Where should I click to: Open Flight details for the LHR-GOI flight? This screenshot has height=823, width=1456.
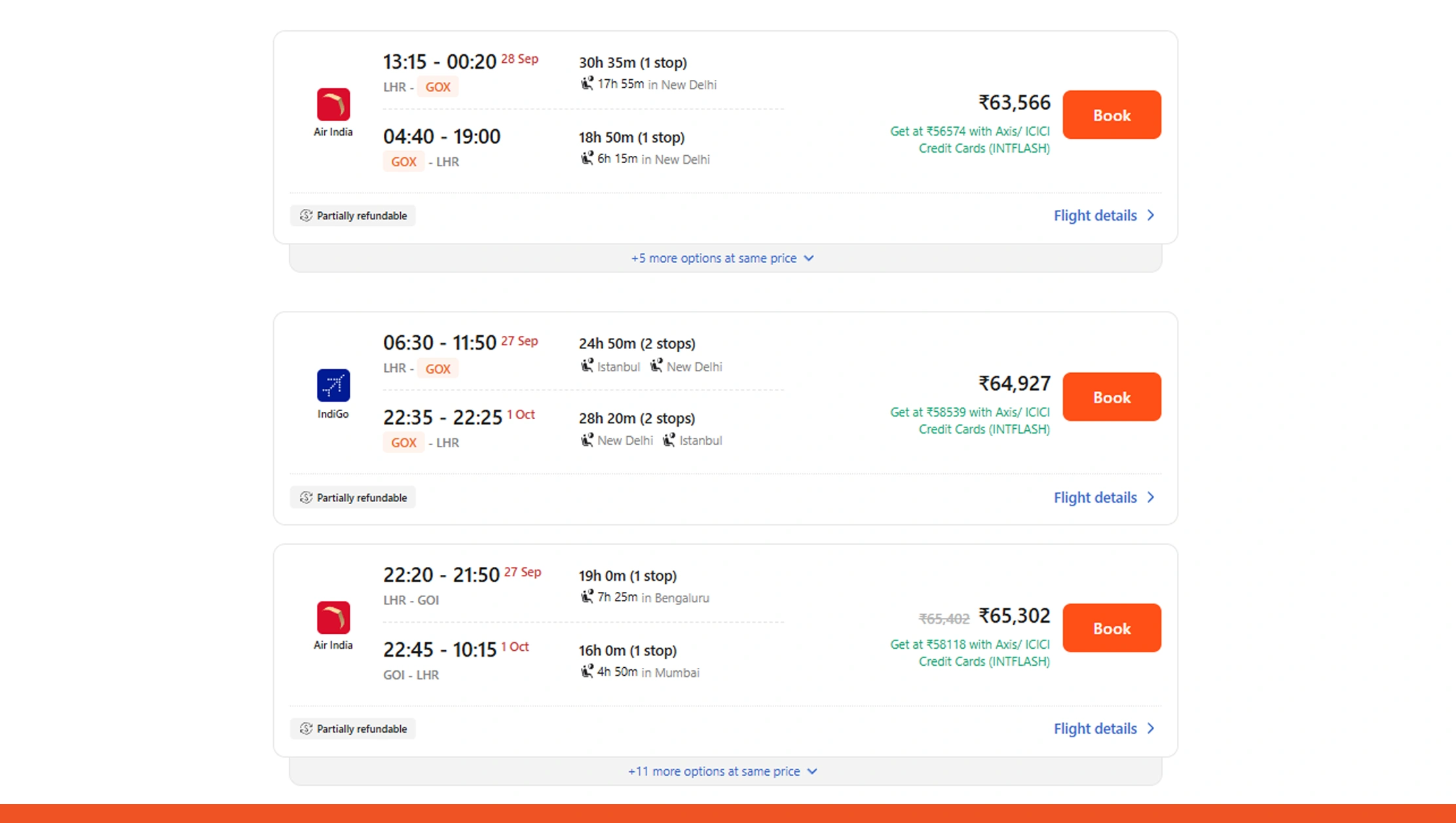click(1095, 728)
